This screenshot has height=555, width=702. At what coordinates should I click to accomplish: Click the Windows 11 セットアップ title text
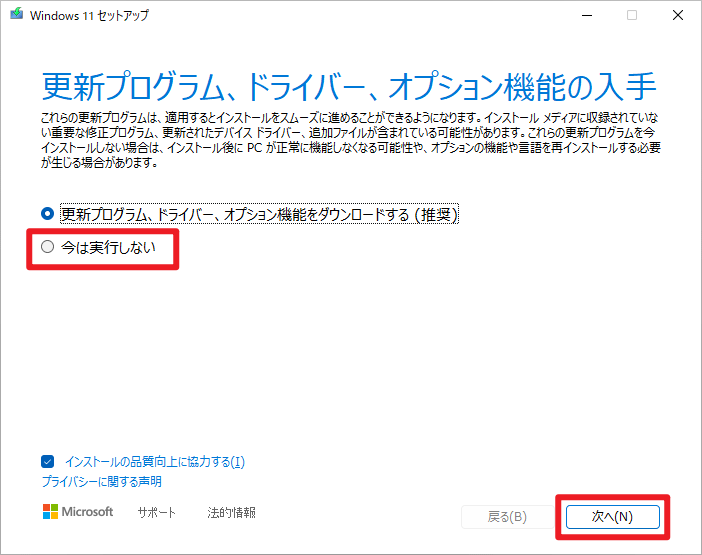[x=89, y=16]
